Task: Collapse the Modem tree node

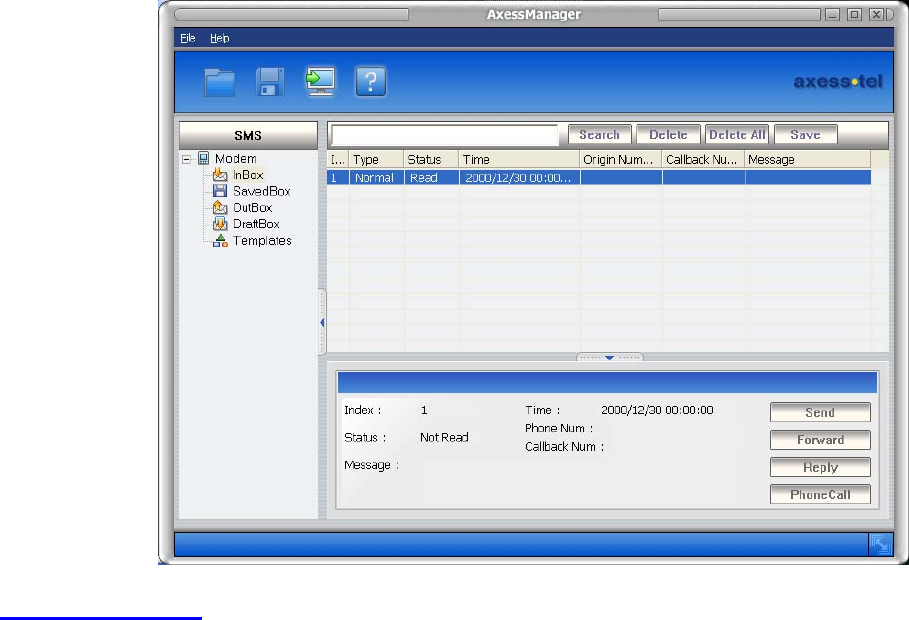Action: coord(186,159)
